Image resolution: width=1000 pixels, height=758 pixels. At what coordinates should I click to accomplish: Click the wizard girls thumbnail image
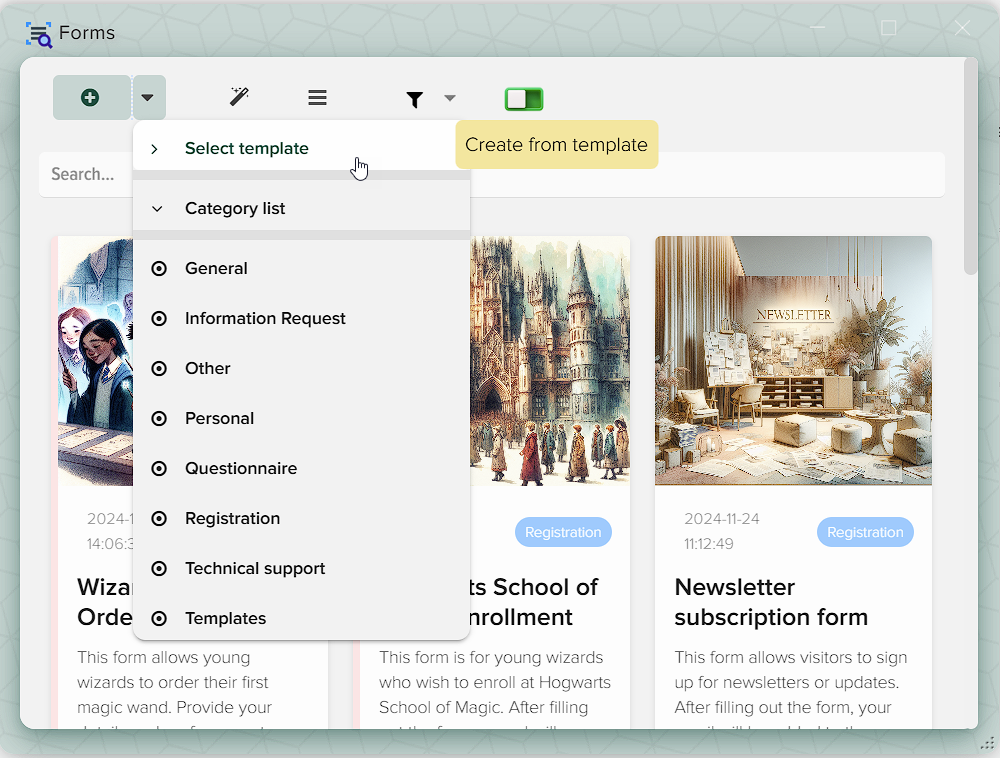pyautogui.click(x=96, y=361)
